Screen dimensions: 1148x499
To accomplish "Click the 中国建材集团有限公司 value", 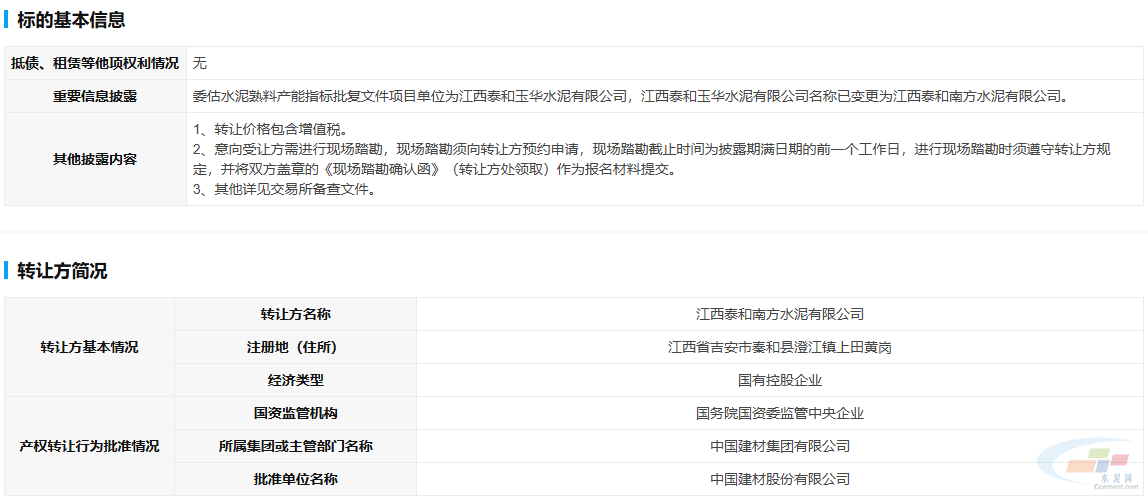I will coord(780,446).
